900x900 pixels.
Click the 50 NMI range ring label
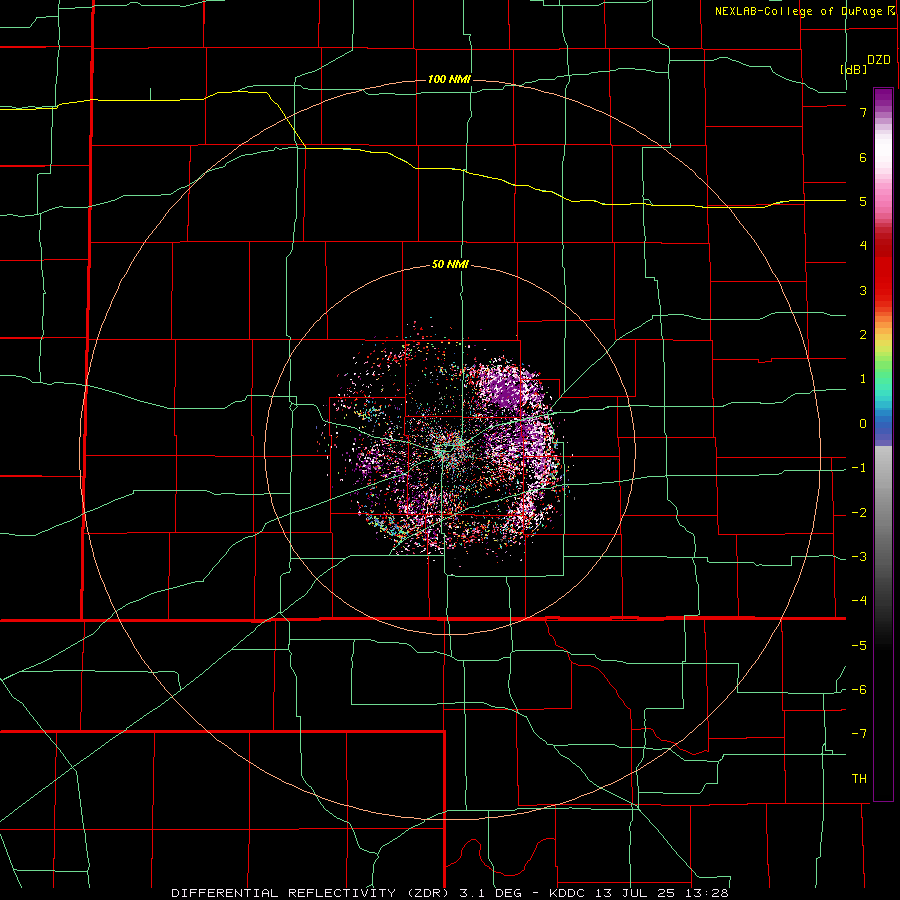[x=450, y=264]
